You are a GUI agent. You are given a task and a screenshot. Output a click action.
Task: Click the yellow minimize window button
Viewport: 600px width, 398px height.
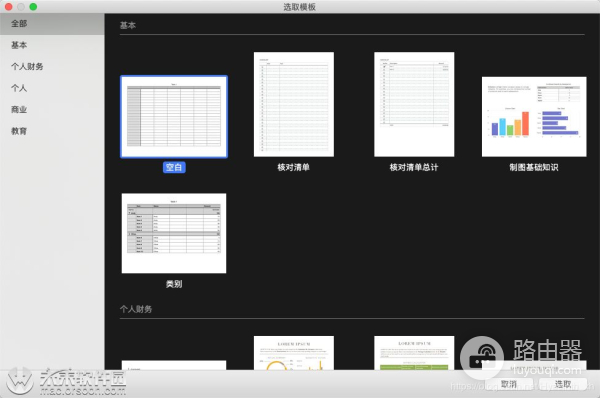tap(21, 7)
